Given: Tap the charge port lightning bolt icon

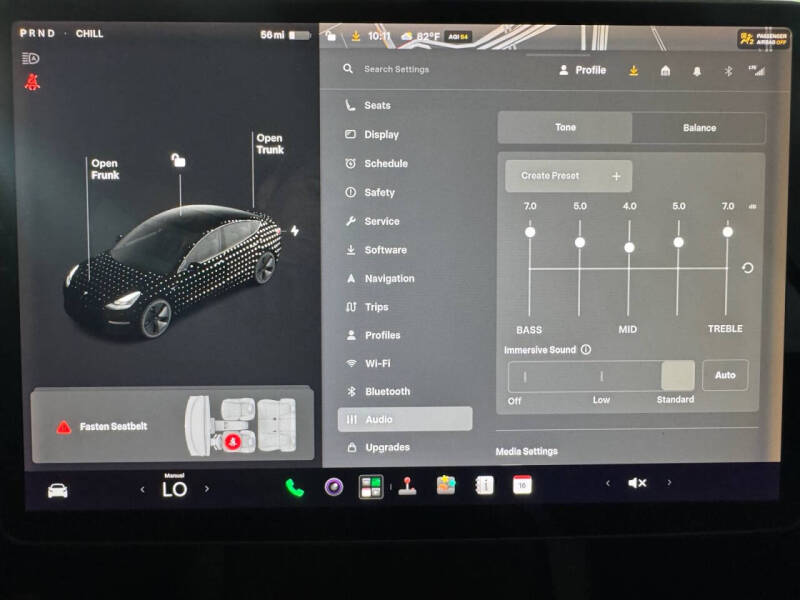Looking at the screenshot, I should coord(295,231).
